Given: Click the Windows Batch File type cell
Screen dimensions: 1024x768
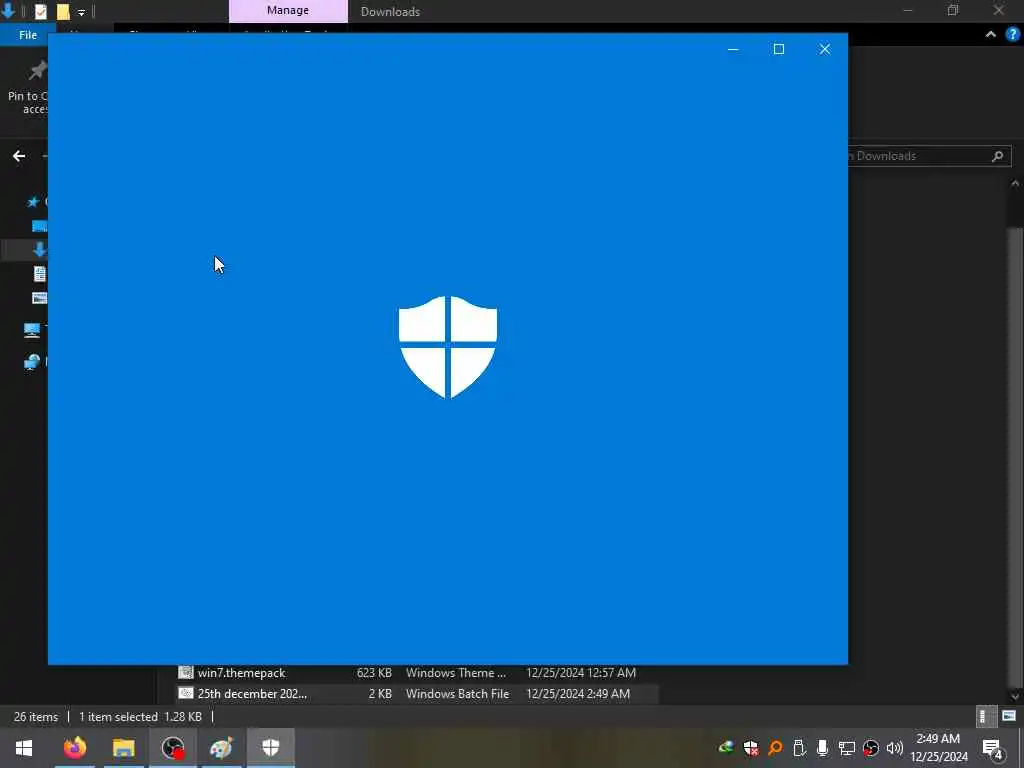Looking at the screenshot, I should 457,694.
